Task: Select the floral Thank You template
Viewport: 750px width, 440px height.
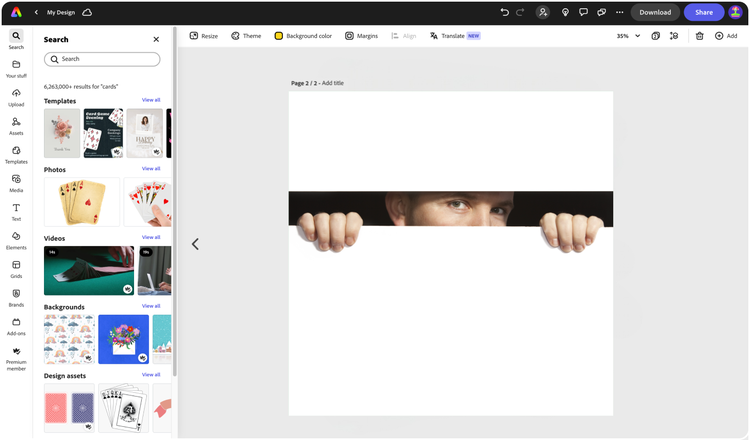Action: pyautogui.click(x=62, y=133)
